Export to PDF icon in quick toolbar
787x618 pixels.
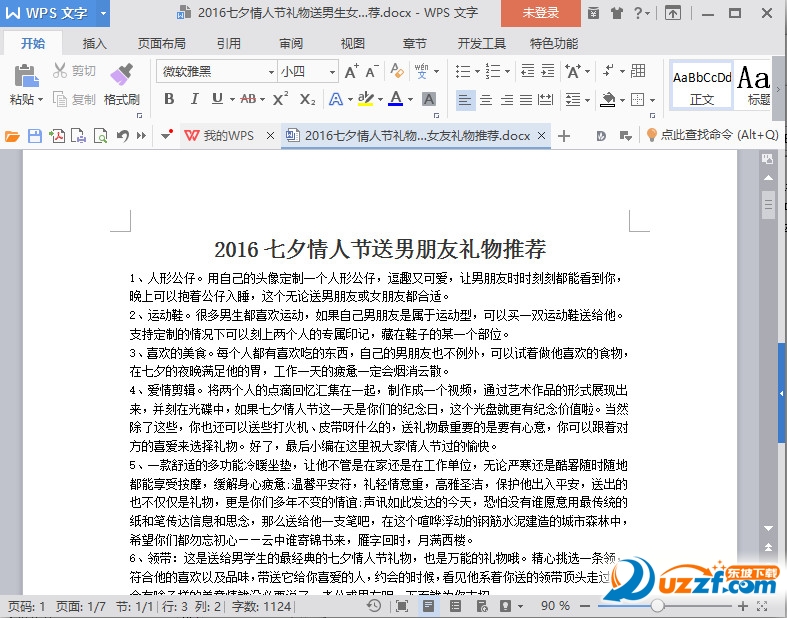click(57, 136)
